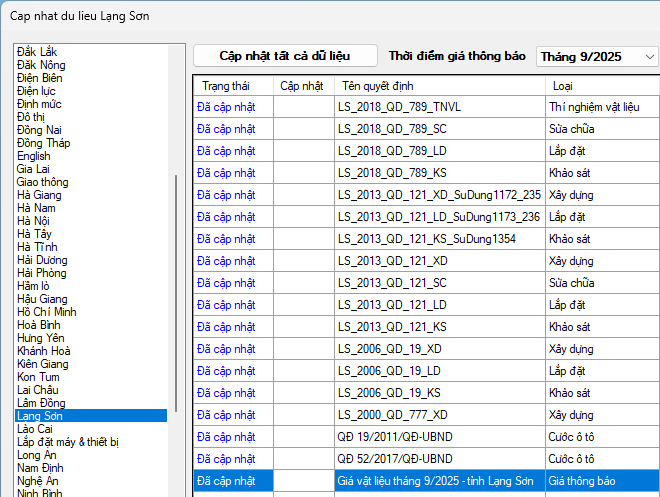The width and height of the screenshot is (660, 497).
Task: Pick 'Hồ Chí Minh' from the list
Action: [47, 312]
